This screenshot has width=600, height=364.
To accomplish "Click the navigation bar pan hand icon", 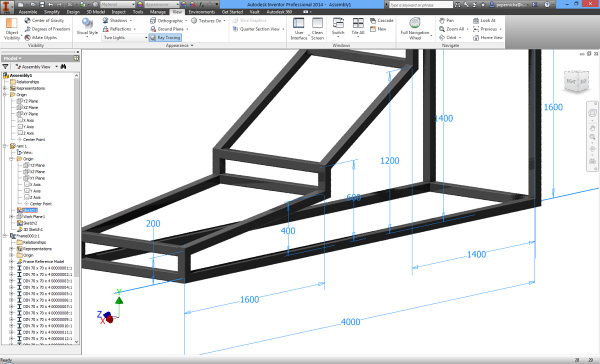I will tap(592, 128).
